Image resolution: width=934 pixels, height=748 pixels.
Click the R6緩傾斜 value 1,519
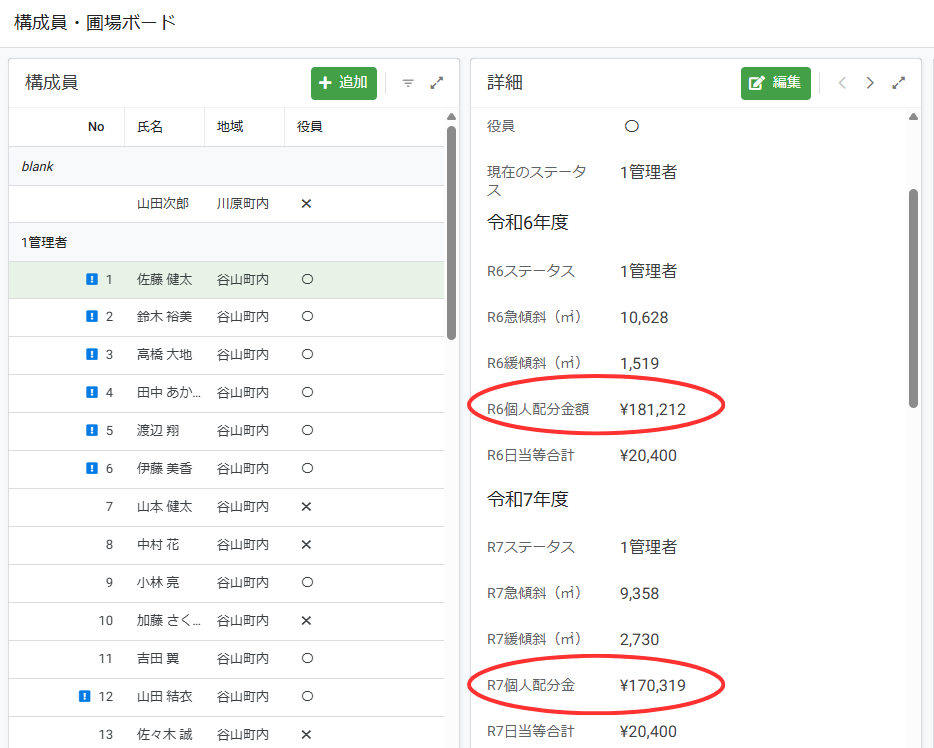pyautogui.click(x=639, y=363)
